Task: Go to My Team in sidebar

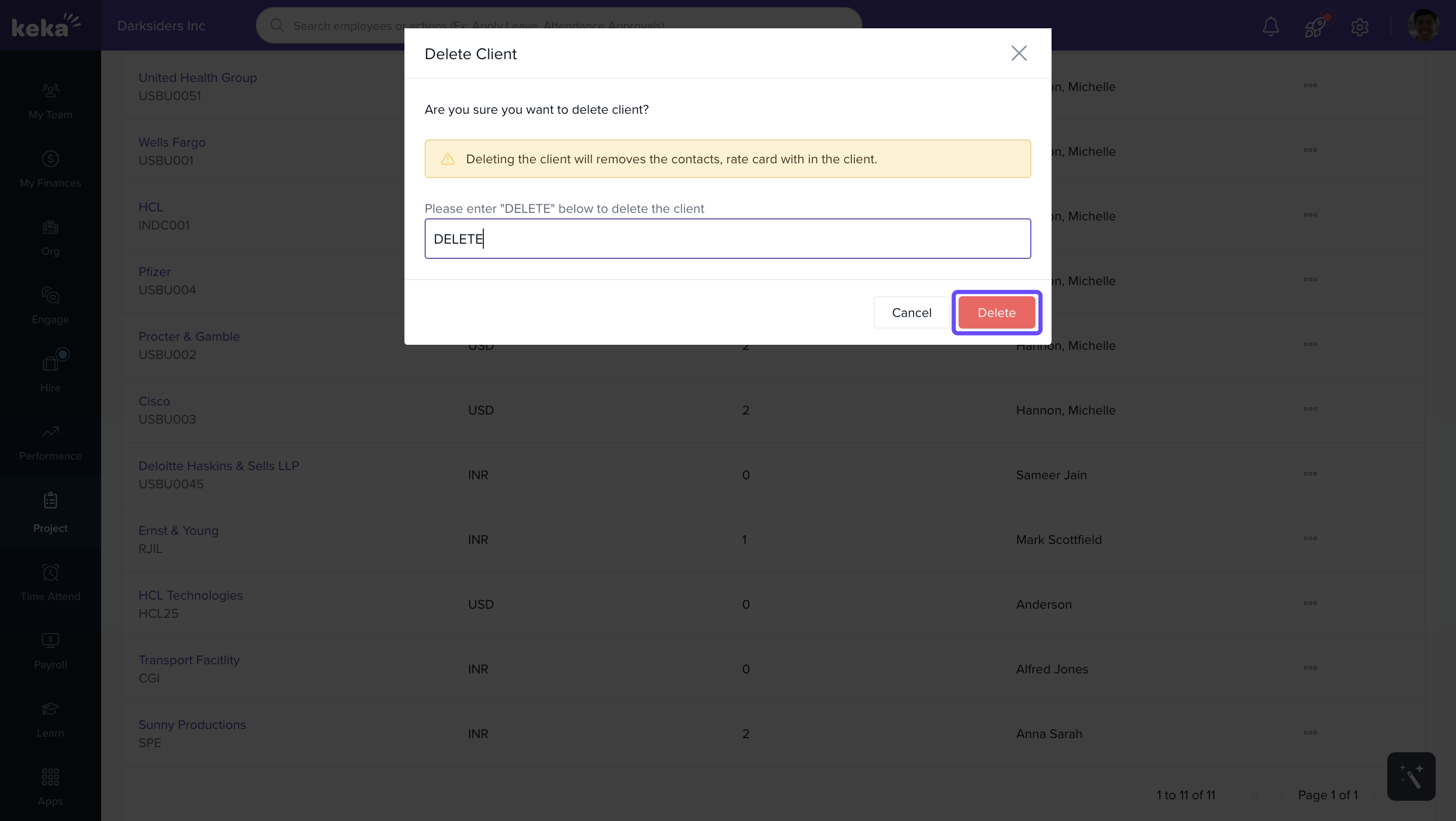Action: coord(51,101)
